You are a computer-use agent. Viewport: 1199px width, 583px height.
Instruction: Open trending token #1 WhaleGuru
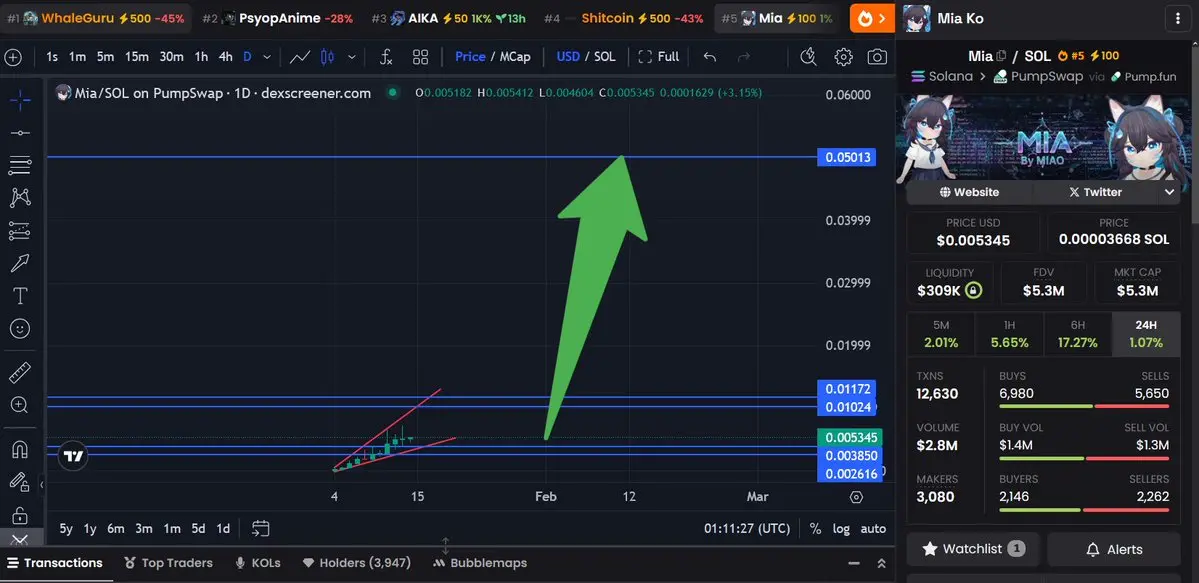pos(96,18)
